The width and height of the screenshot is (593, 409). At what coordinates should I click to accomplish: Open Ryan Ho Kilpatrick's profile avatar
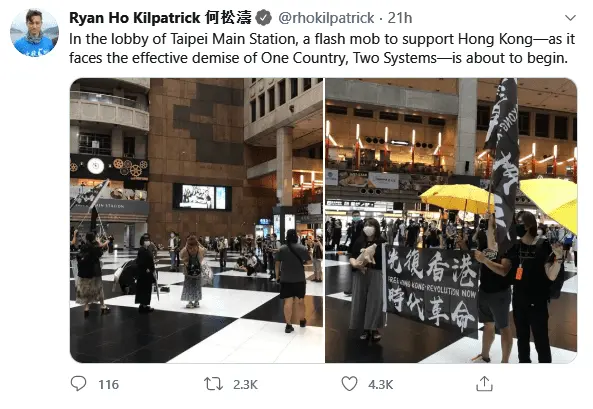tap(34, 33)
